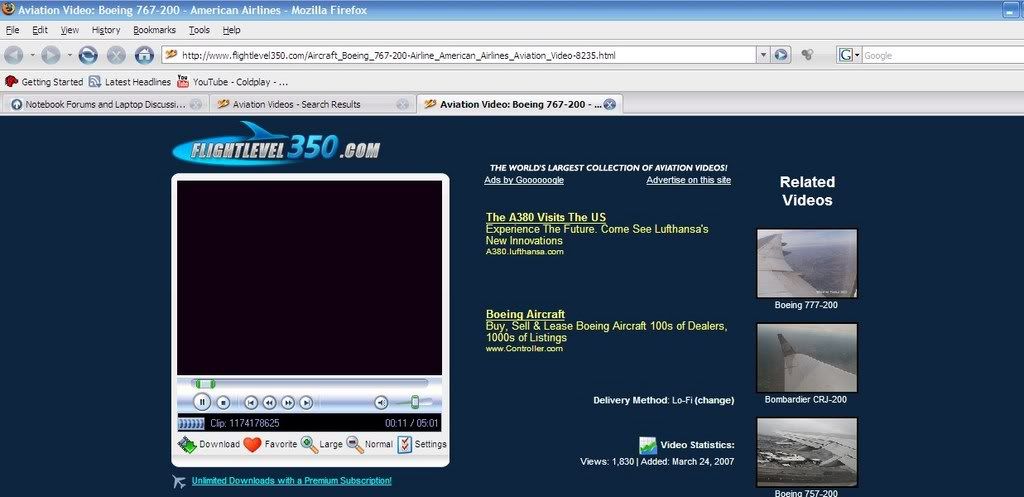Stop the video with the stop button
The width and height of the screenshot is (1024, 497).
[223, 403]
